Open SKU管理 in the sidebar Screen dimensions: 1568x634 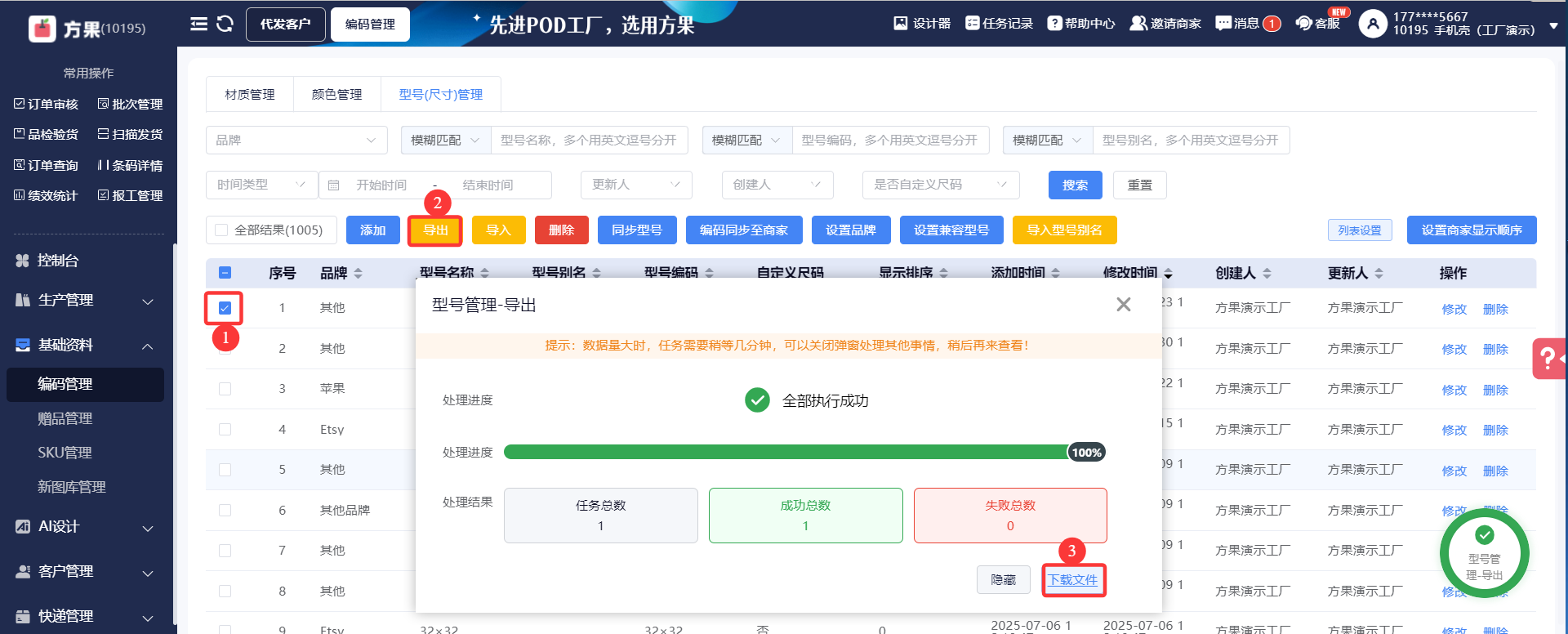[65, 453]
